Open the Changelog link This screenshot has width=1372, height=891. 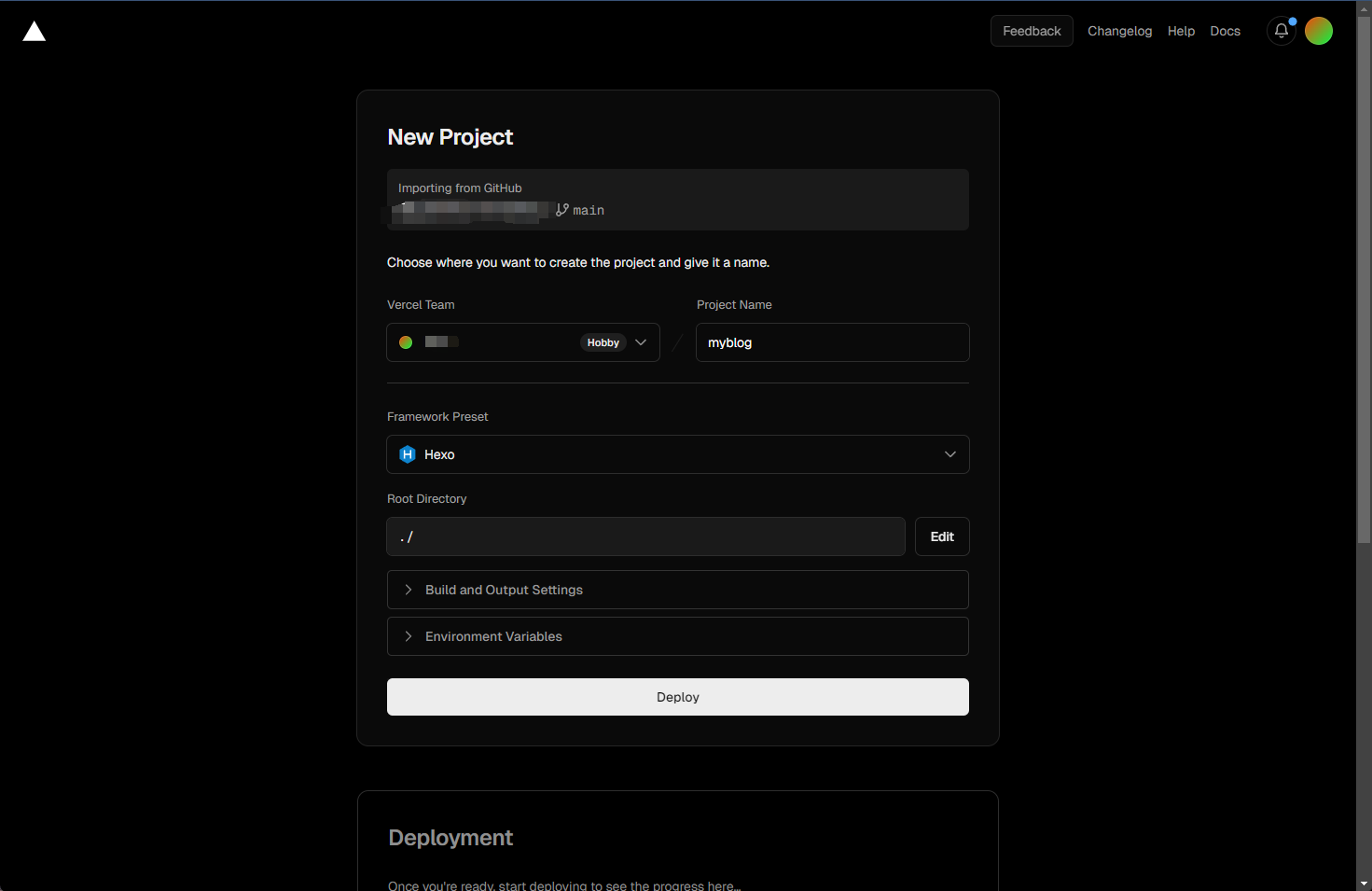coord(1119,31)
